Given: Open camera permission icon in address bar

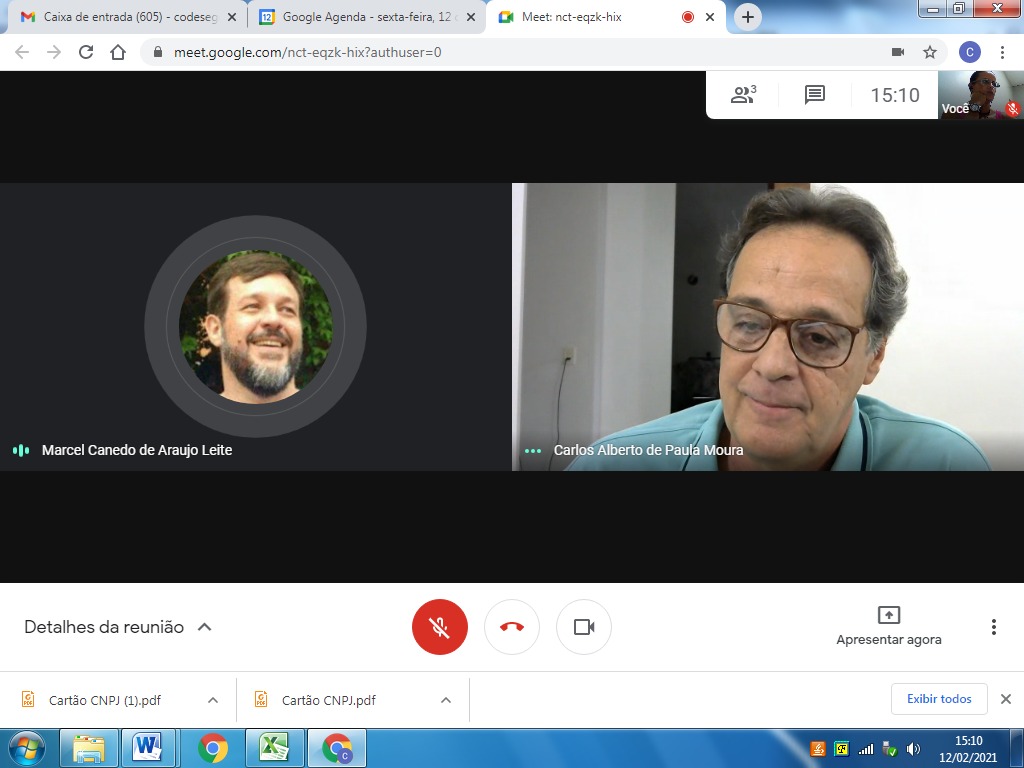Looking at the screenshot, I should click(x=898, y=52).
